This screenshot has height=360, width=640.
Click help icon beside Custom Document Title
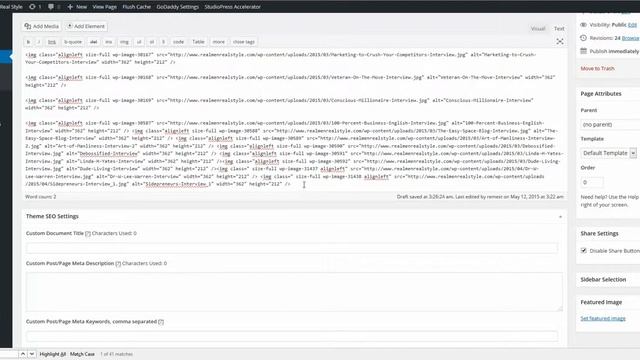[x=88, y=233]
